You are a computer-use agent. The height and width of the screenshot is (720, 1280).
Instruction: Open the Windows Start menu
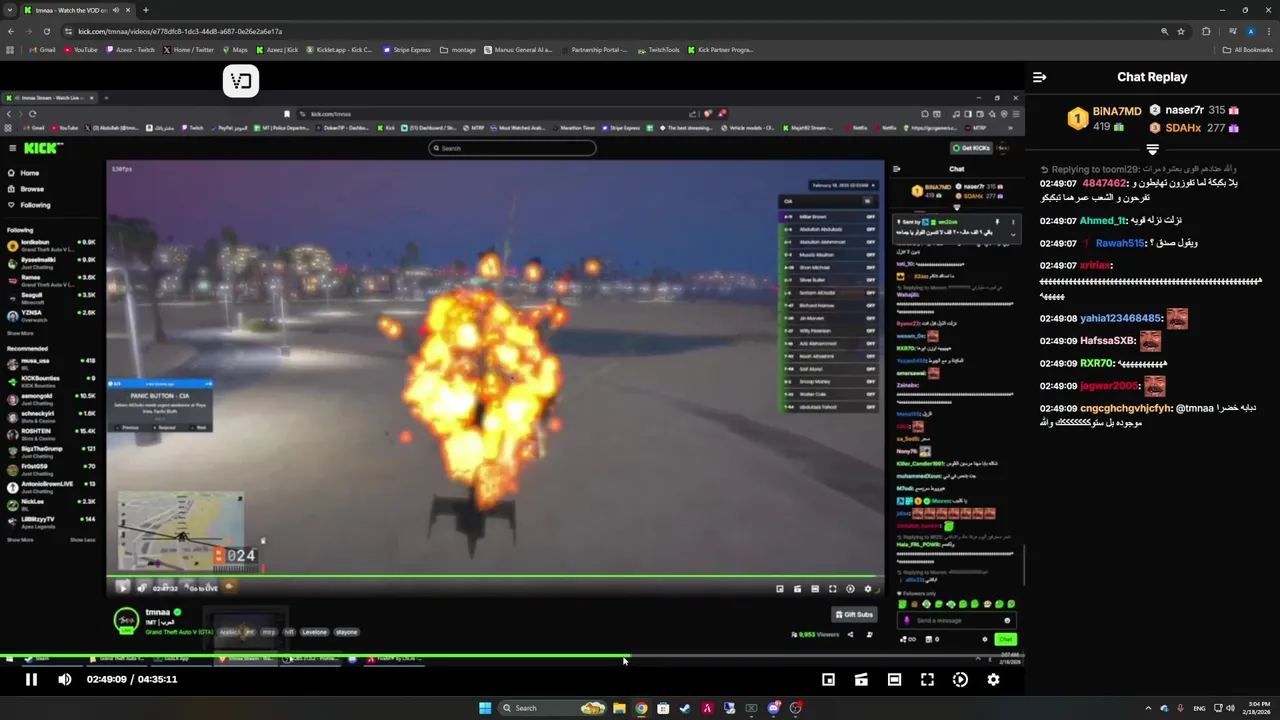pyautogui.click(x=485, y=708)
